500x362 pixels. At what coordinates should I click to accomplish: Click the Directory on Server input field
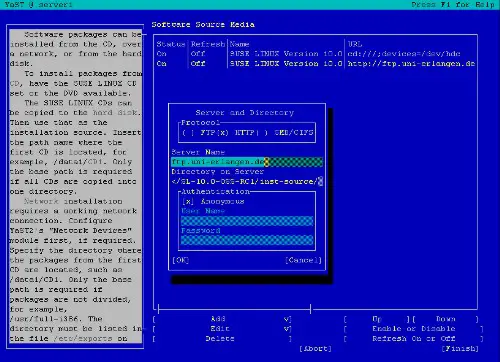click(x=247, y=182)
